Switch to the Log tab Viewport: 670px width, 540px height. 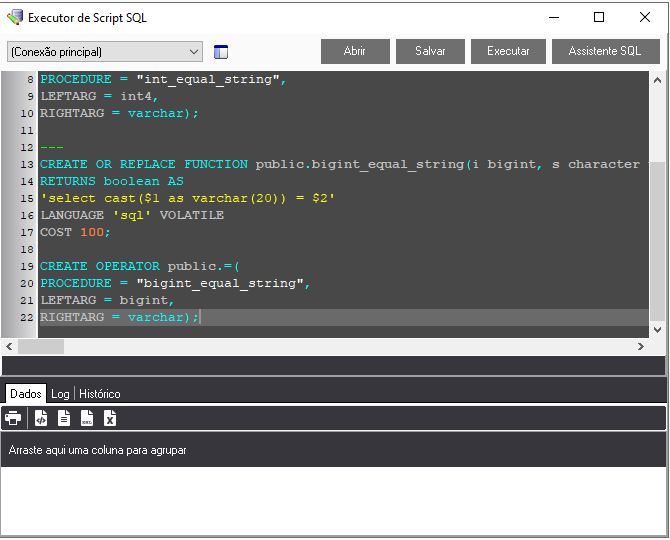coord(60,394)
